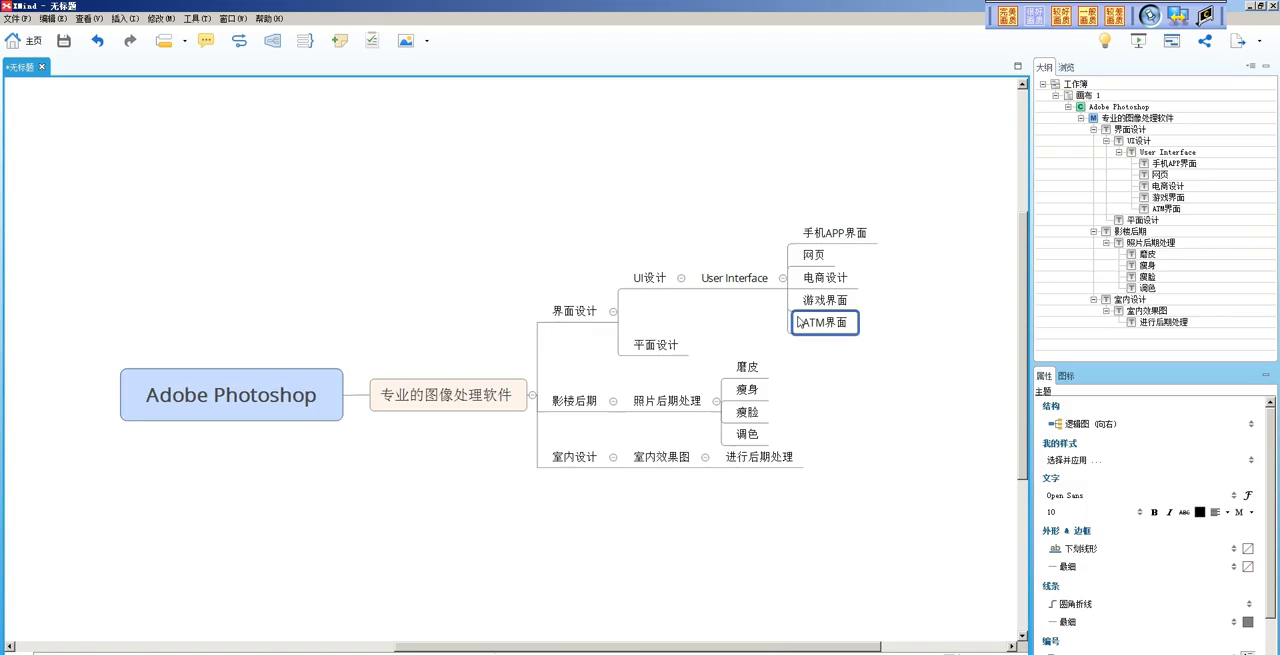Collapse the User Interface branch on the canvas

click(782, 279)
